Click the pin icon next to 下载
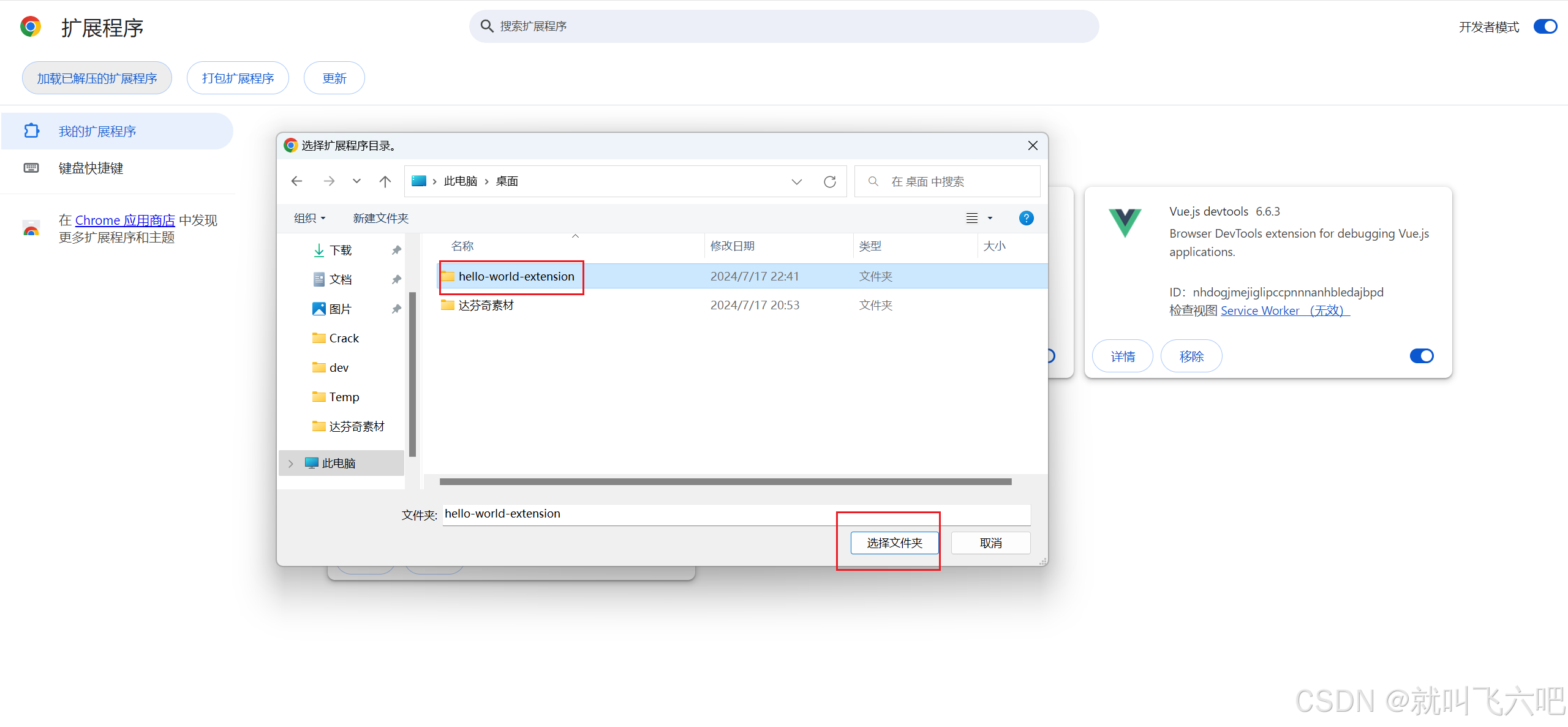Image resolution: width=1568 pixels, height=727 pixels. [x=396, y=250]
